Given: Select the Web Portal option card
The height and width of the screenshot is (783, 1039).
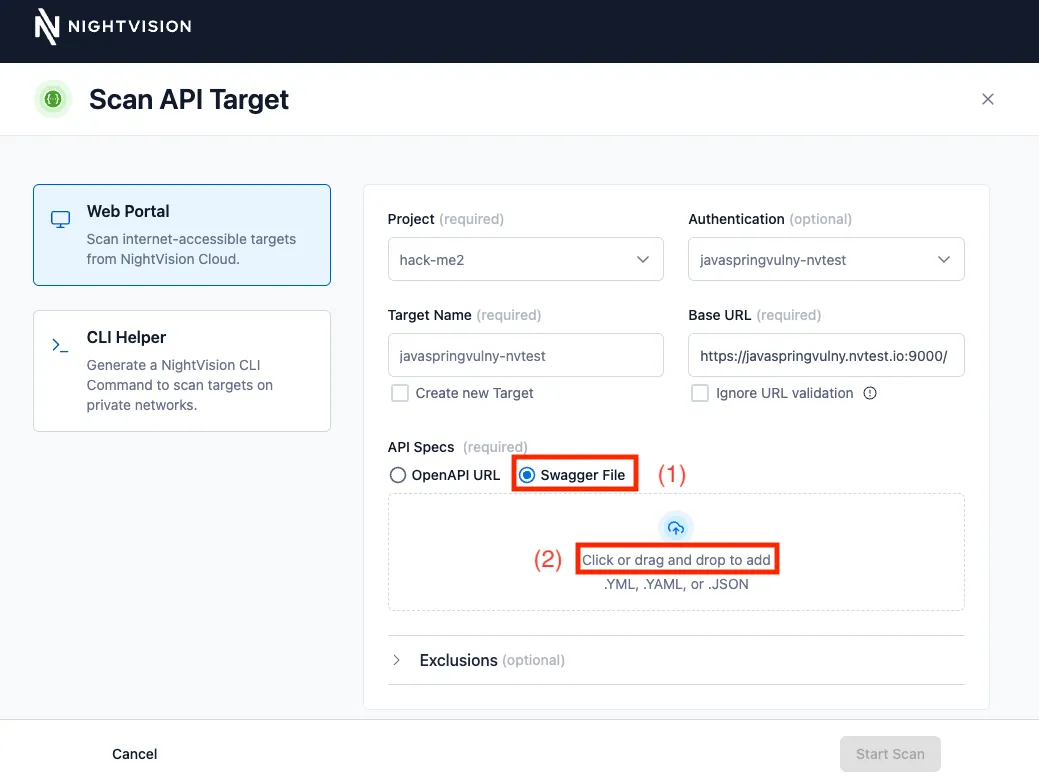Looking at the screenshot, I should point(182,235).
